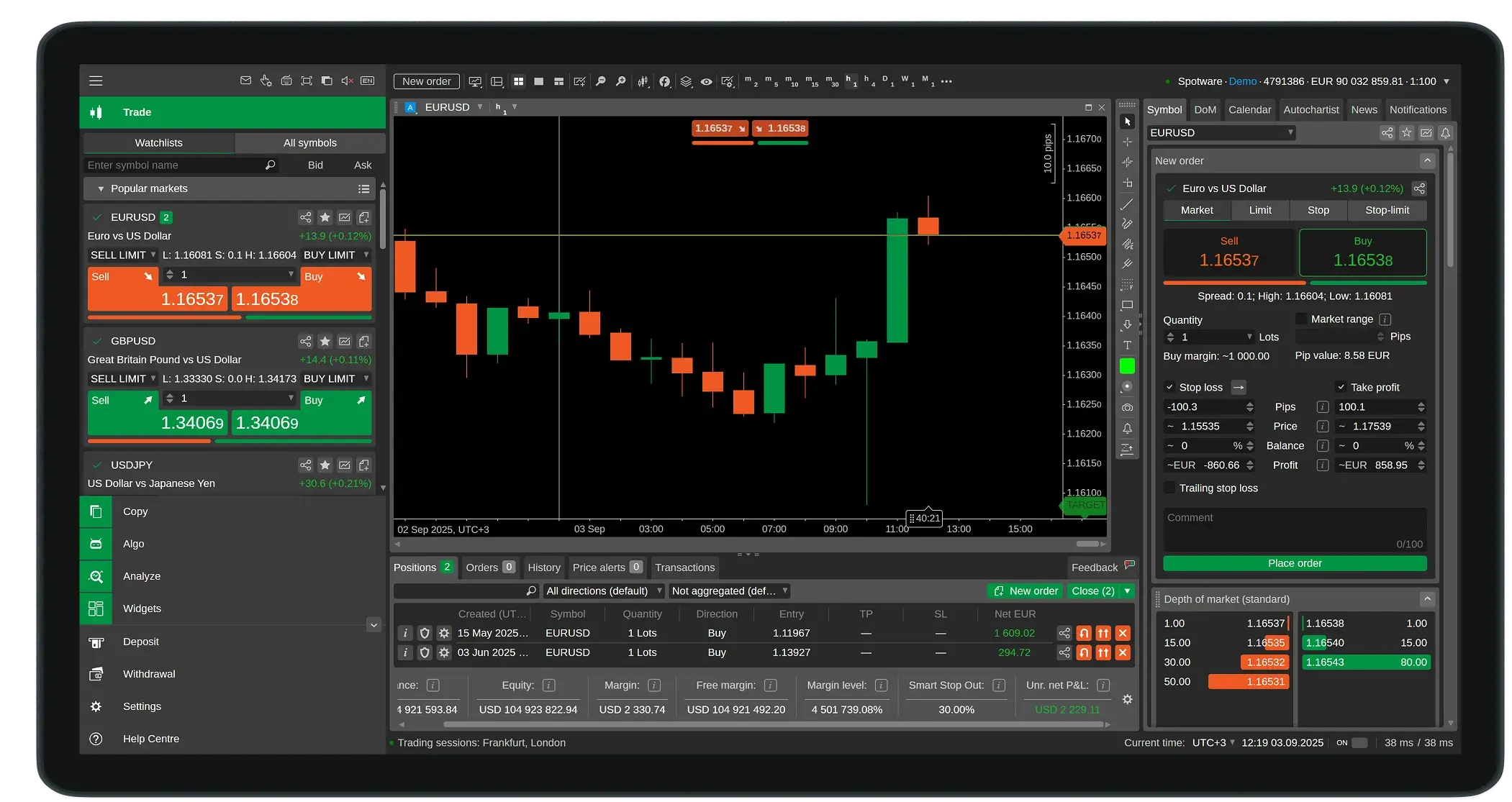Screen dimensions: 1512x802
Task: Click the mute sound speaker icon
Action: pyautogui.click(x=347, y=81)
